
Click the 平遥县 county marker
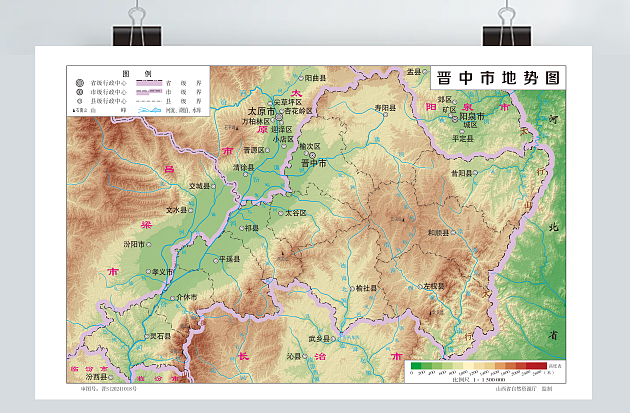[x=217, y=259]
